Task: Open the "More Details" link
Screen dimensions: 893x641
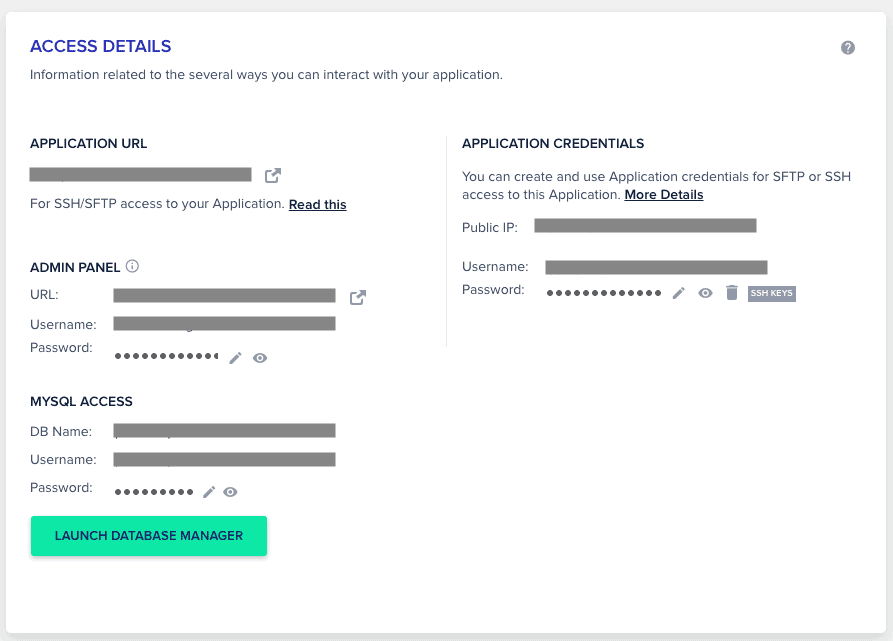Action: [664, 194]
